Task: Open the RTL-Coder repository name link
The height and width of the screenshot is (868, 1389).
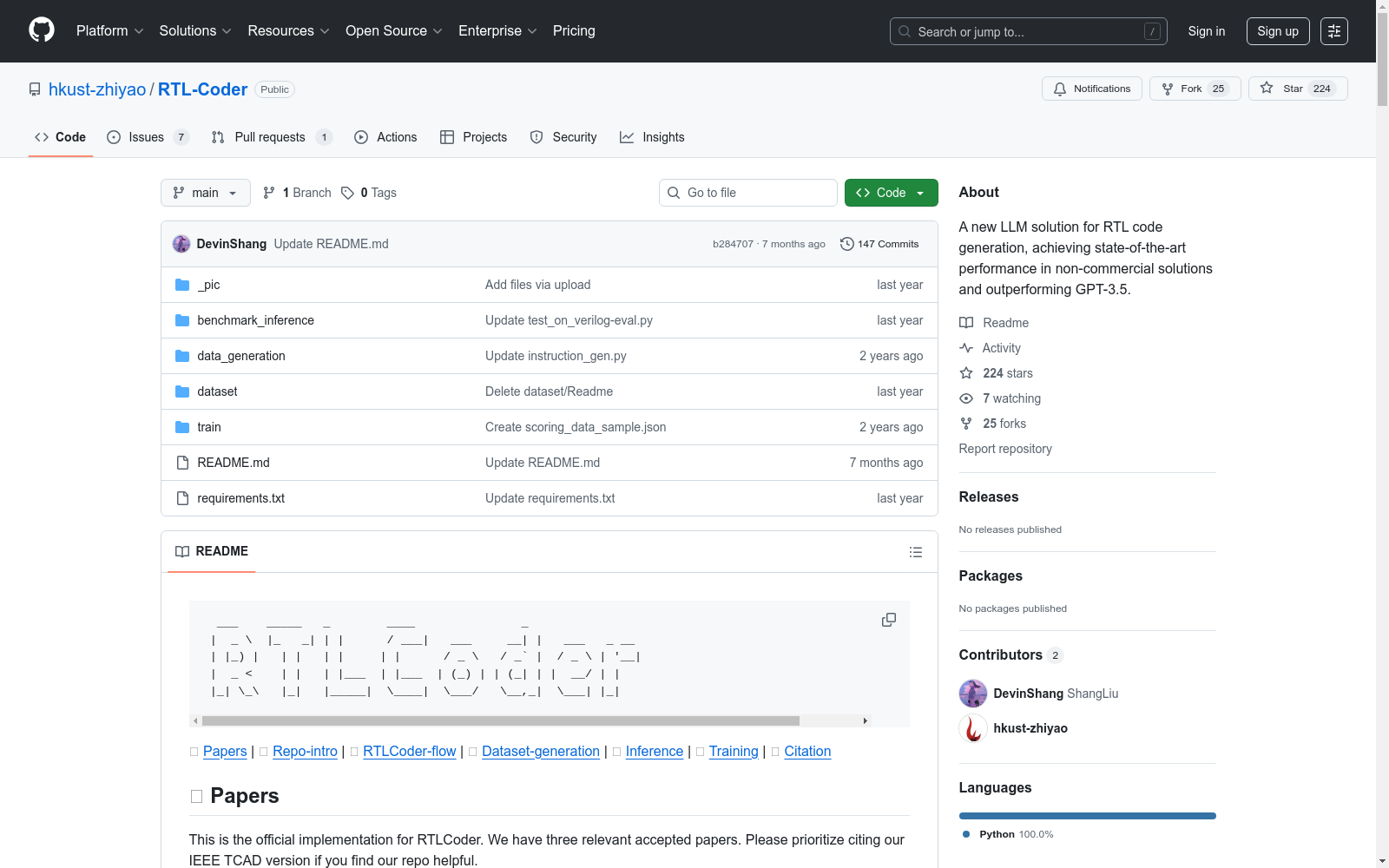Action: (x=202, y=89)
